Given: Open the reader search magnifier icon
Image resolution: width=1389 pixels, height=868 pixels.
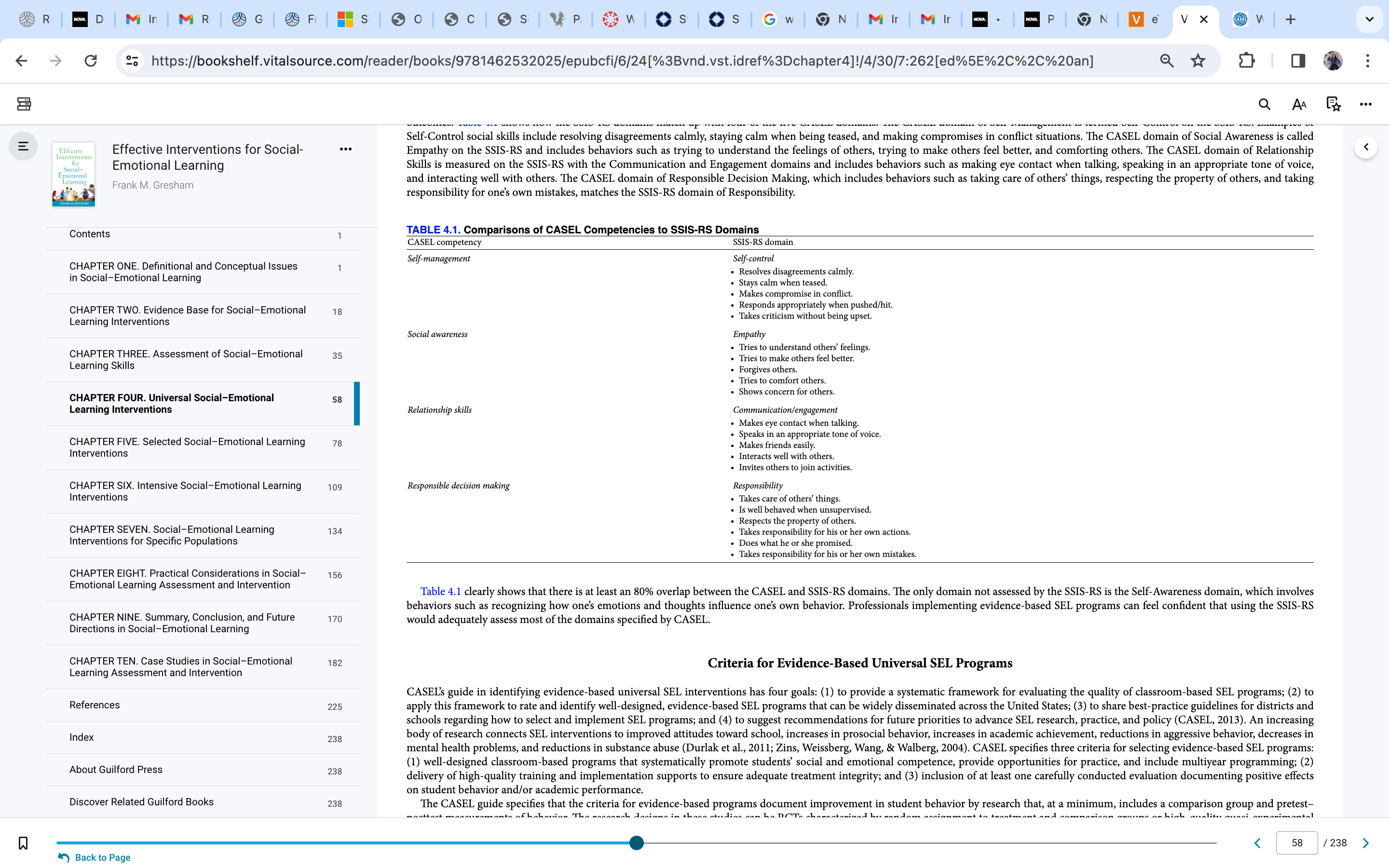Looking at the screenshot, I should [x=1264, y=104].
